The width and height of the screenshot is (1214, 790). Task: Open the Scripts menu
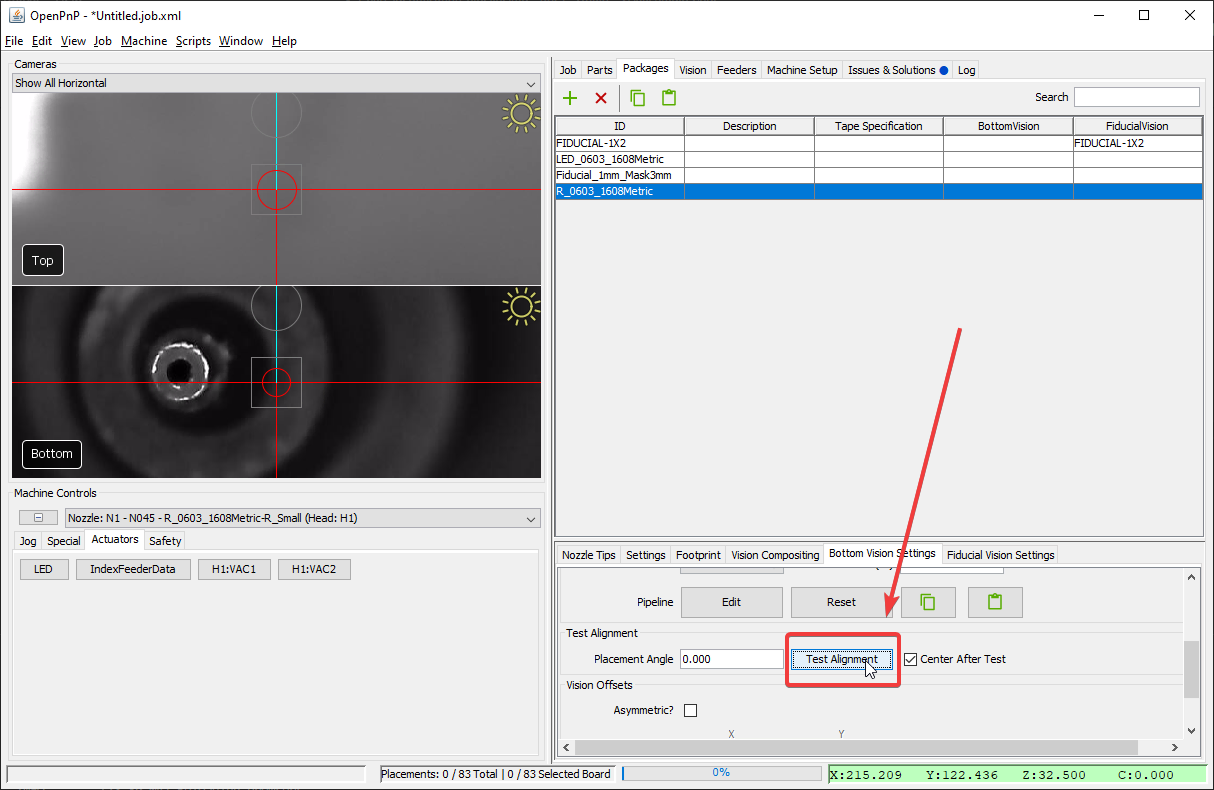click(193, 41)
